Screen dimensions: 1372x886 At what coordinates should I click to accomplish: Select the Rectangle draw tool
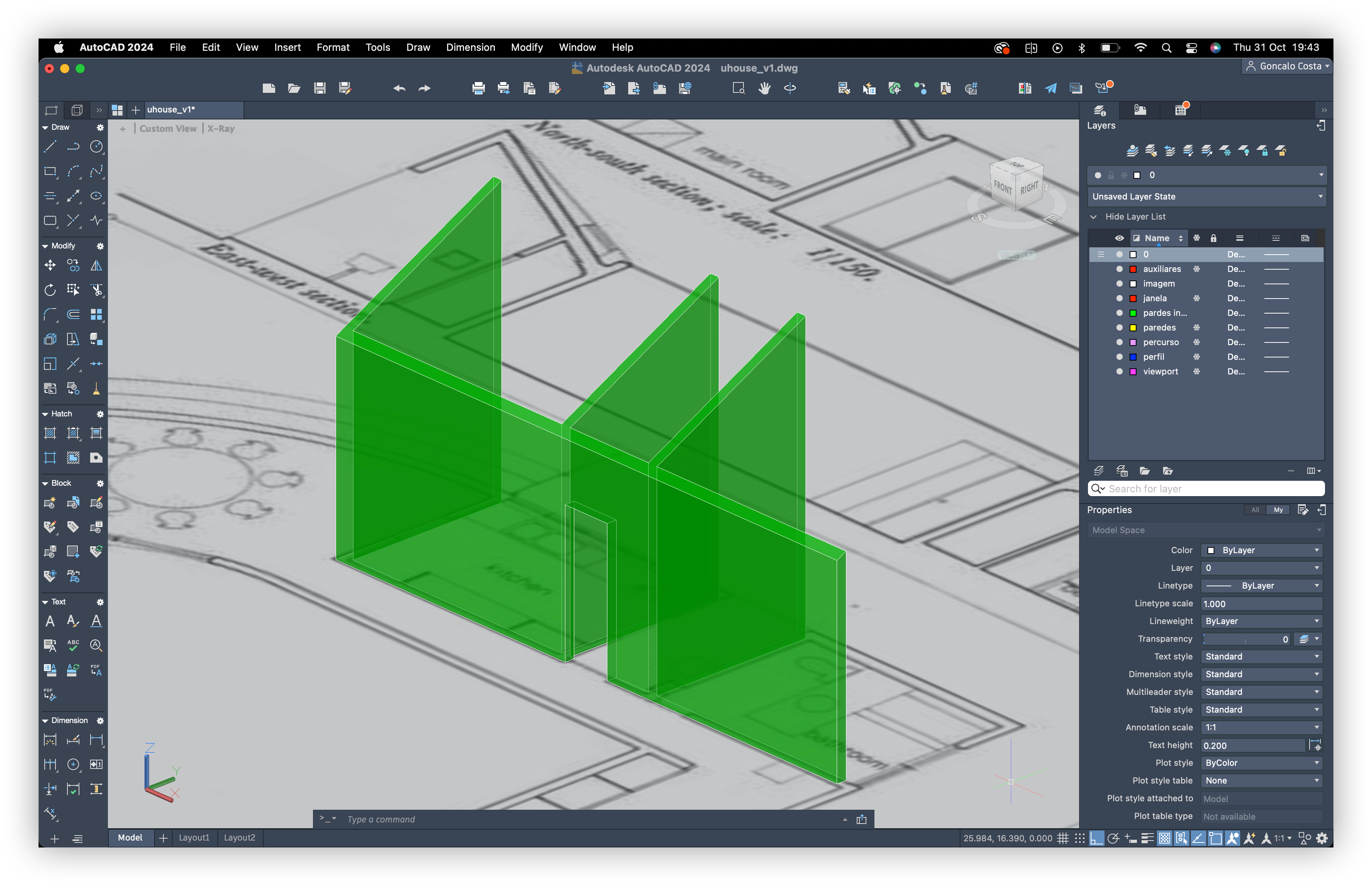pos(50,171)
